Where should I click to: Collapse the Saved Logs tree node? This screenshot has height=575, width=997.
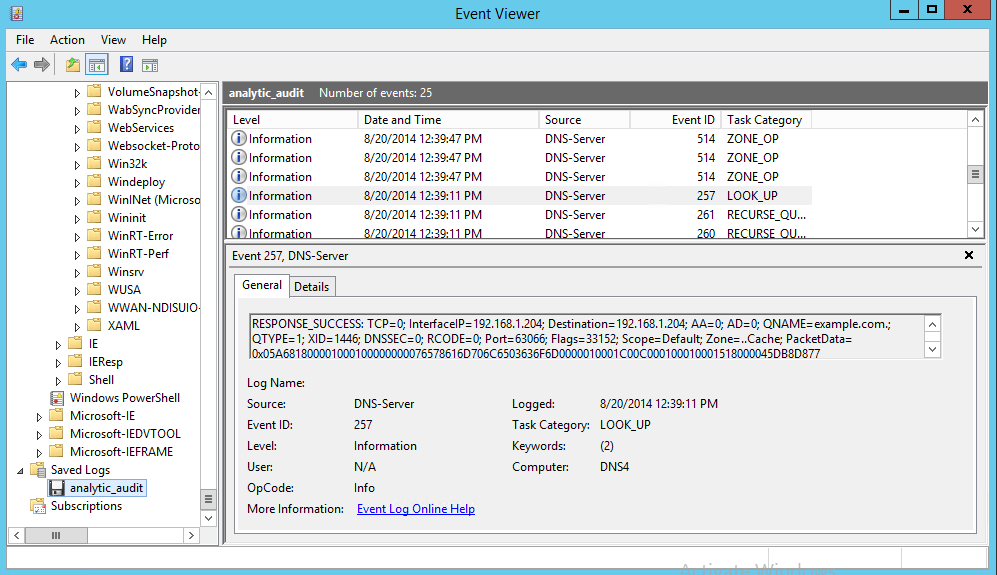(x=22, y=470)
